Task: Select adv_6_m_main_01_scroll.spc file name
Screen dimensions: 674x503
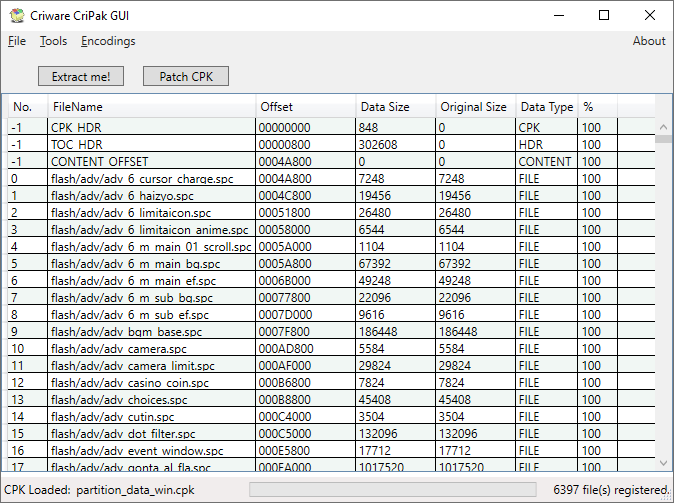Action: pos(151,246)
